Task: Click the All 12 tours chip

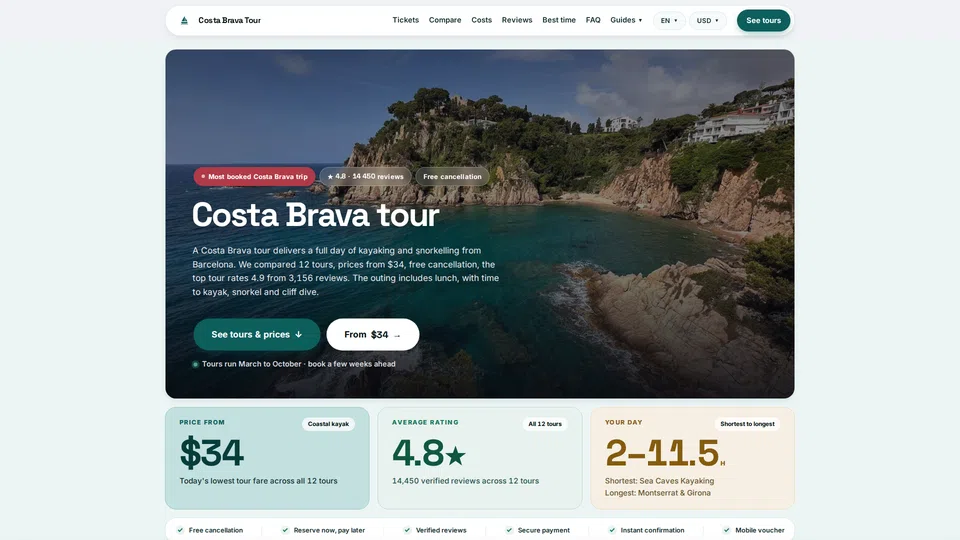Action: coord(545,424)
